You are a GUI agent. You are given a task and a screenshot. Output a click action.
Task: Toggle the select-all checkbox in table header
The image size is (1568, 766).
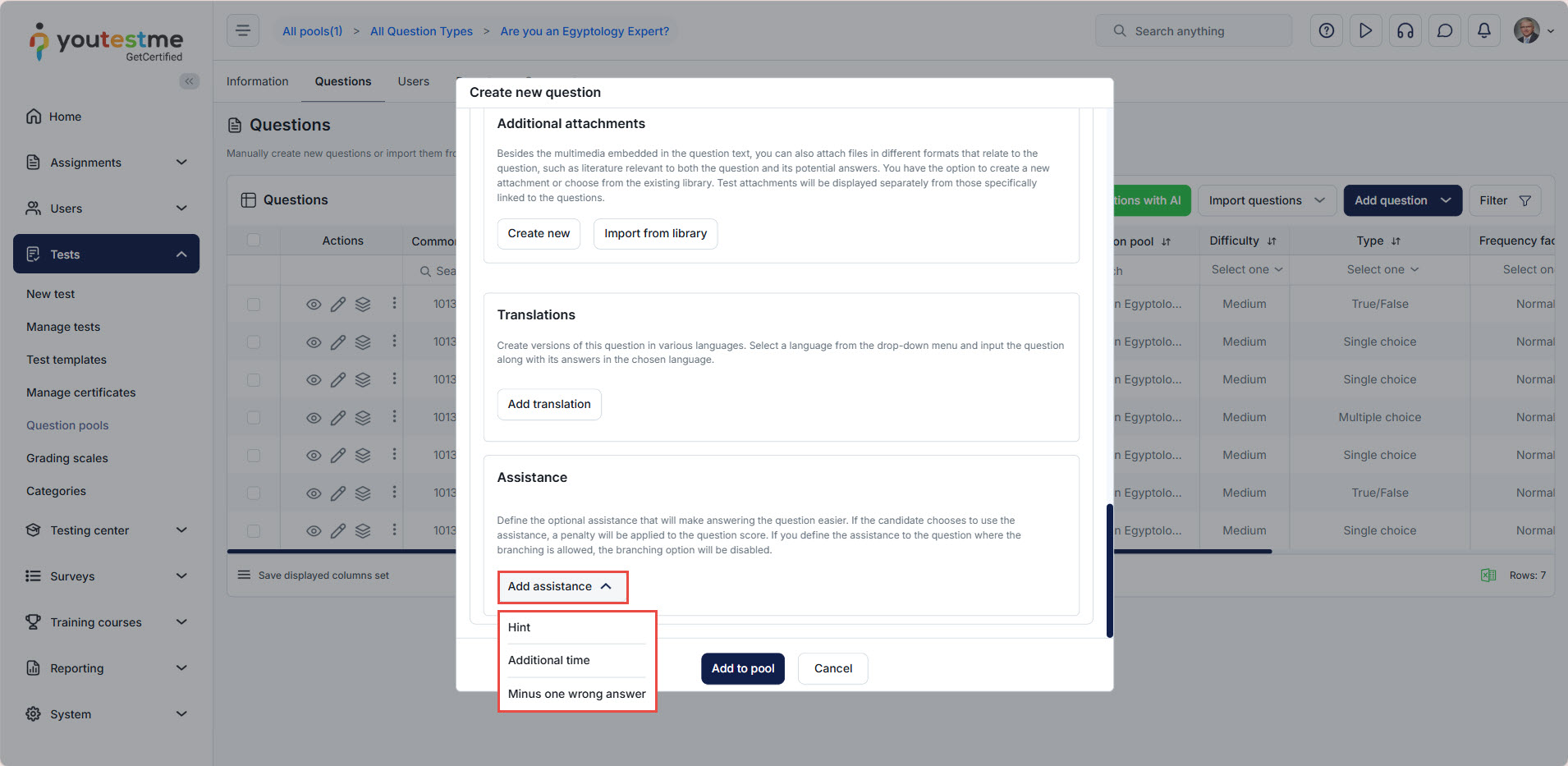[x=254, y=241]
